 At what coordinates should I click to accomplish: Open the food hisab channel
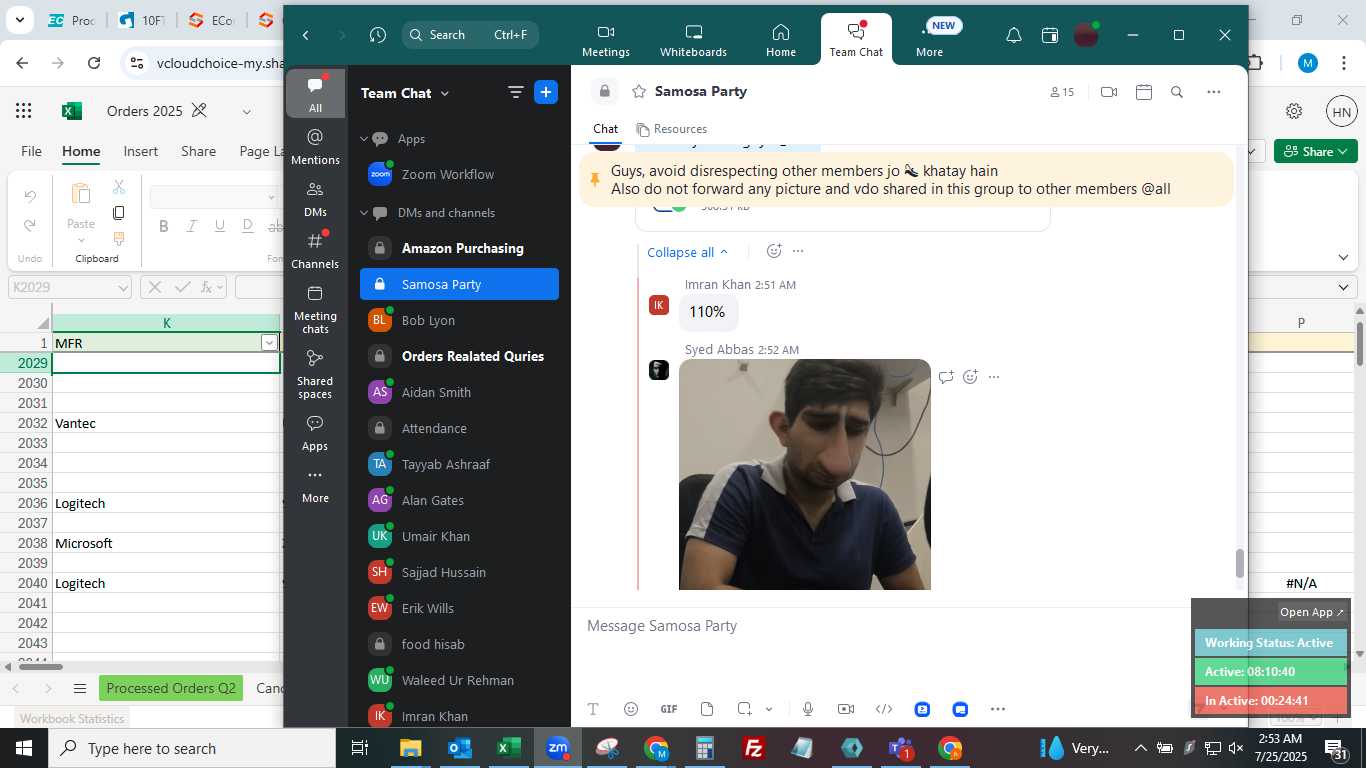[x=459, y=644]
